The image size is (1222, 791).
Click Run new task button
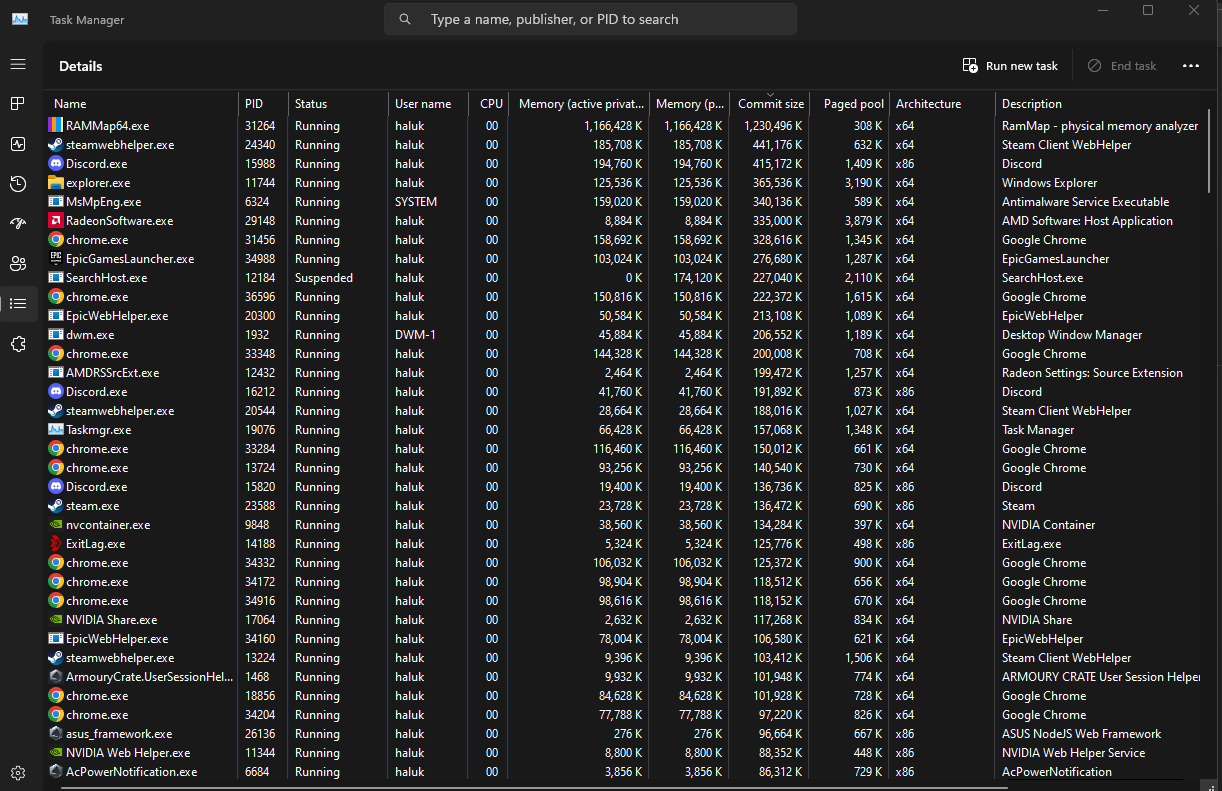coord(1010,66)
